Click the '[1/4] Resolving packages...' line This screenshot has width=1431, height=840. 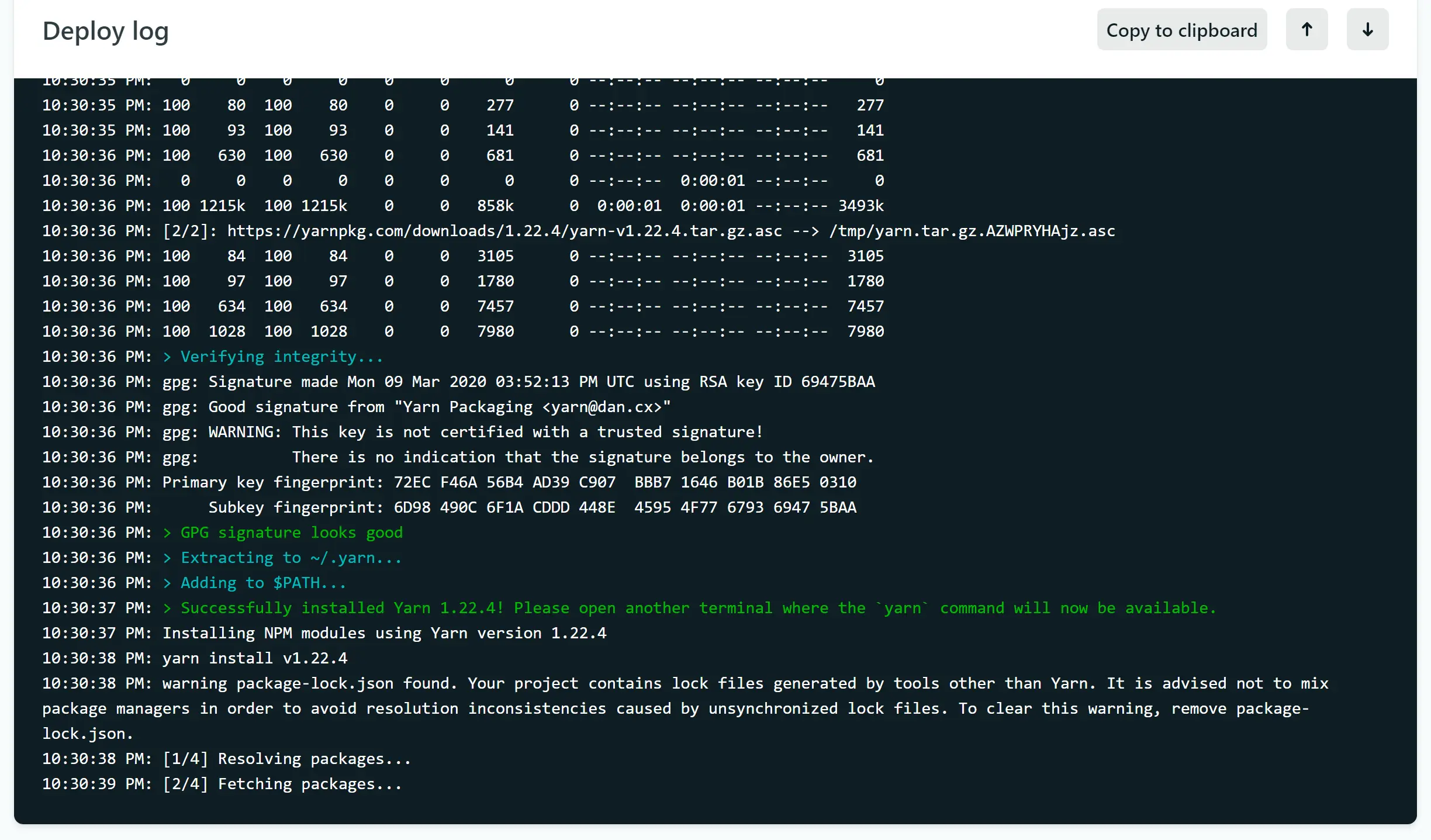[286, 759]
